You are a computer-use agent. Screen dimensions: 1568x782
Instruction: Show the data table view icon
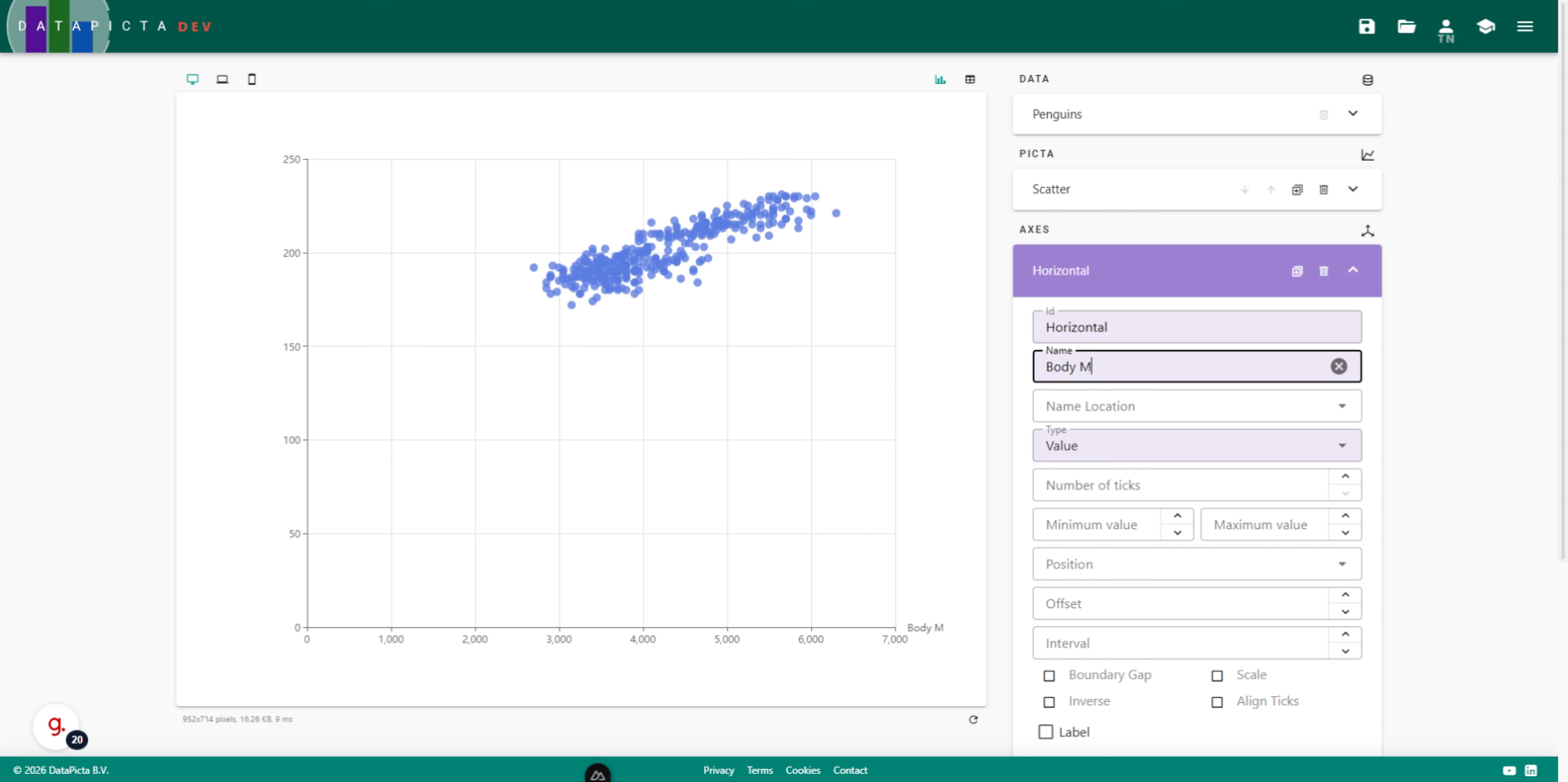coord(969,79)
